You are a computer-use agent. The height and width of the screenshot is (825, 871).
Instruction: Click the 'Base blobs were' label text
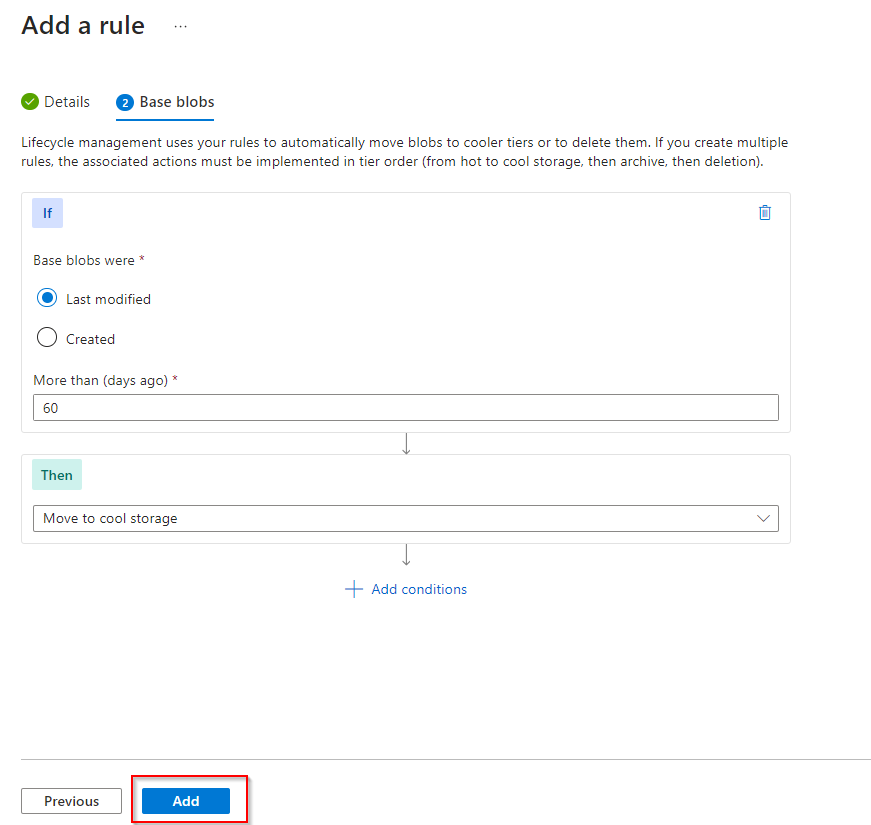click(x=84, y=260)
